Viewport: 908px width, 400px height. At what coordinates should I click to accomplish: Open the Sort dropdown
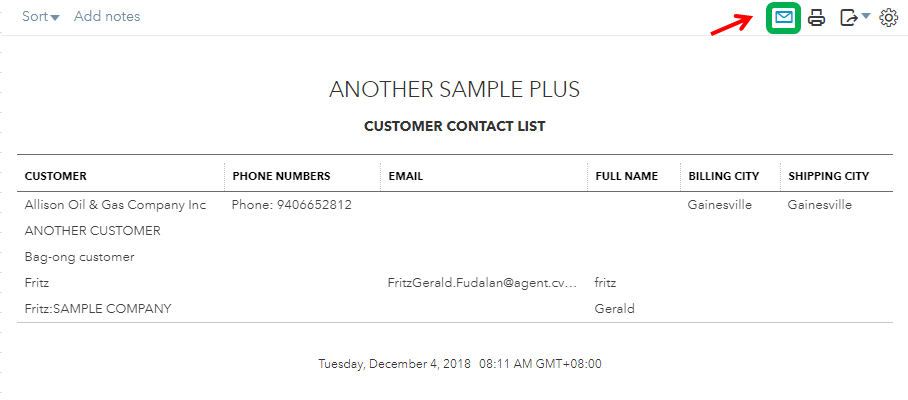click(41, 16)
